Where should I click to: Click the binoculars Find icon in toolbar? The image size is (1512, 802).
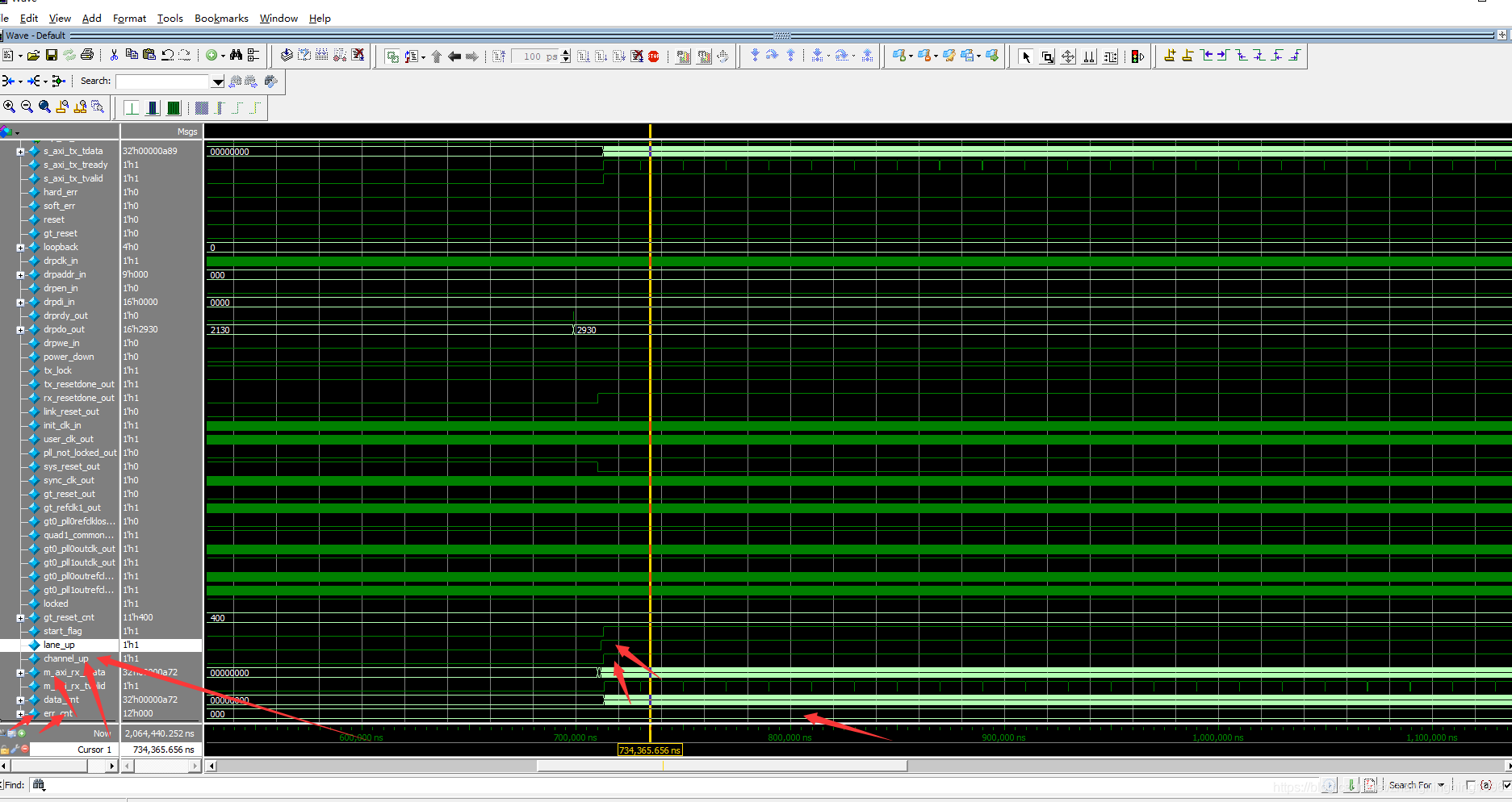pyautogui.click(x=236, y=56)
